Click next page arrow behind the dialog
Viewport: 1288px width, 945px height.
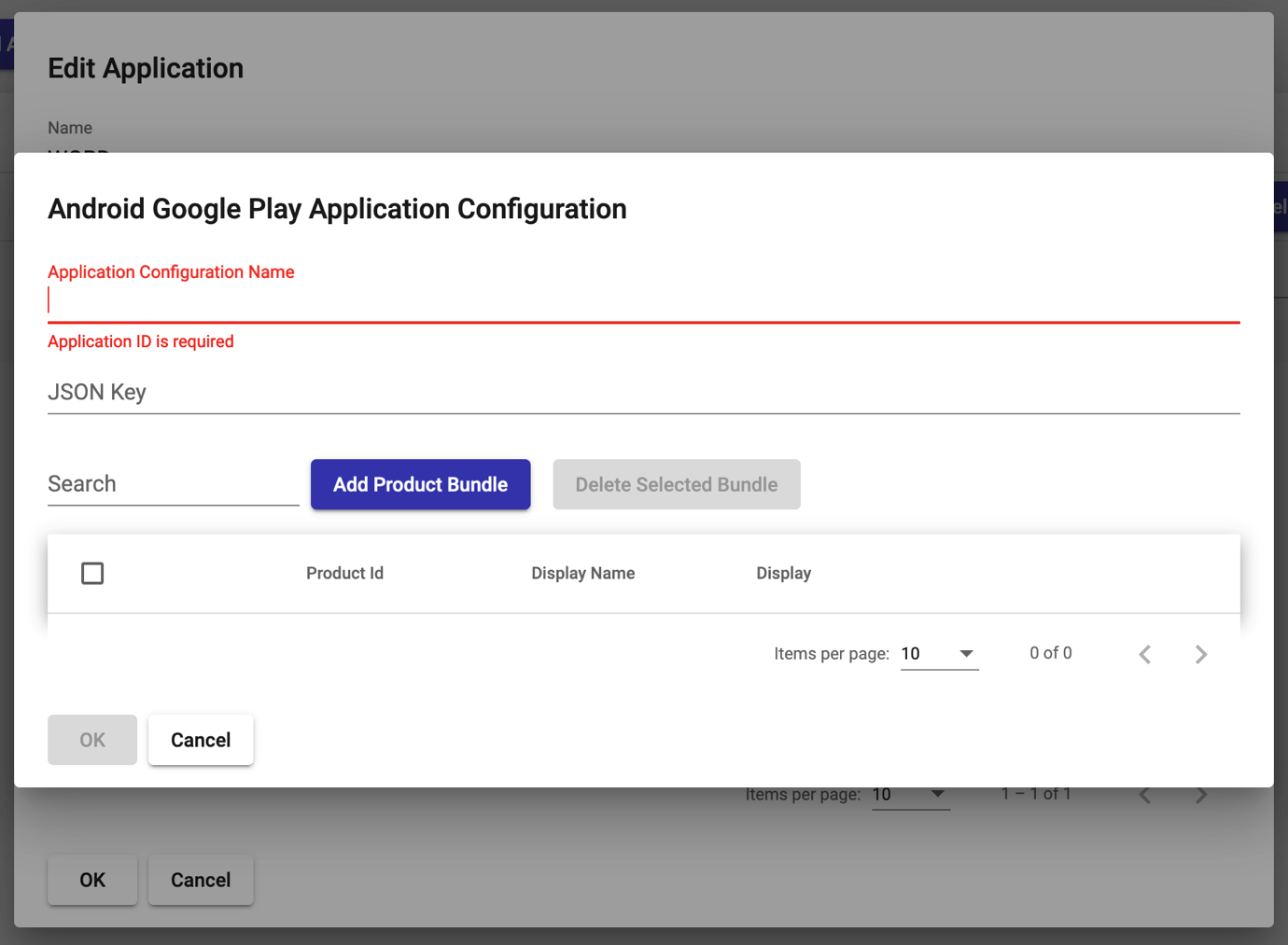tap(1200, 795)
